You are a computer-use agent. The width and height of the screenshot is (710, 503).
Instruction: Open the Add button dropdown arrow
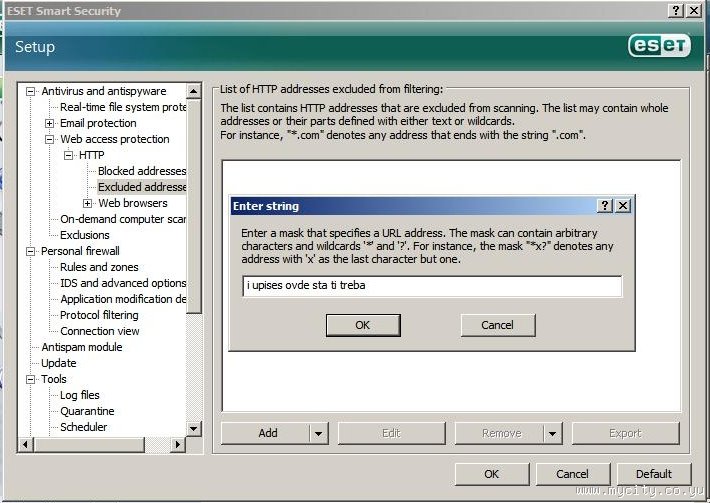(319, 433)
